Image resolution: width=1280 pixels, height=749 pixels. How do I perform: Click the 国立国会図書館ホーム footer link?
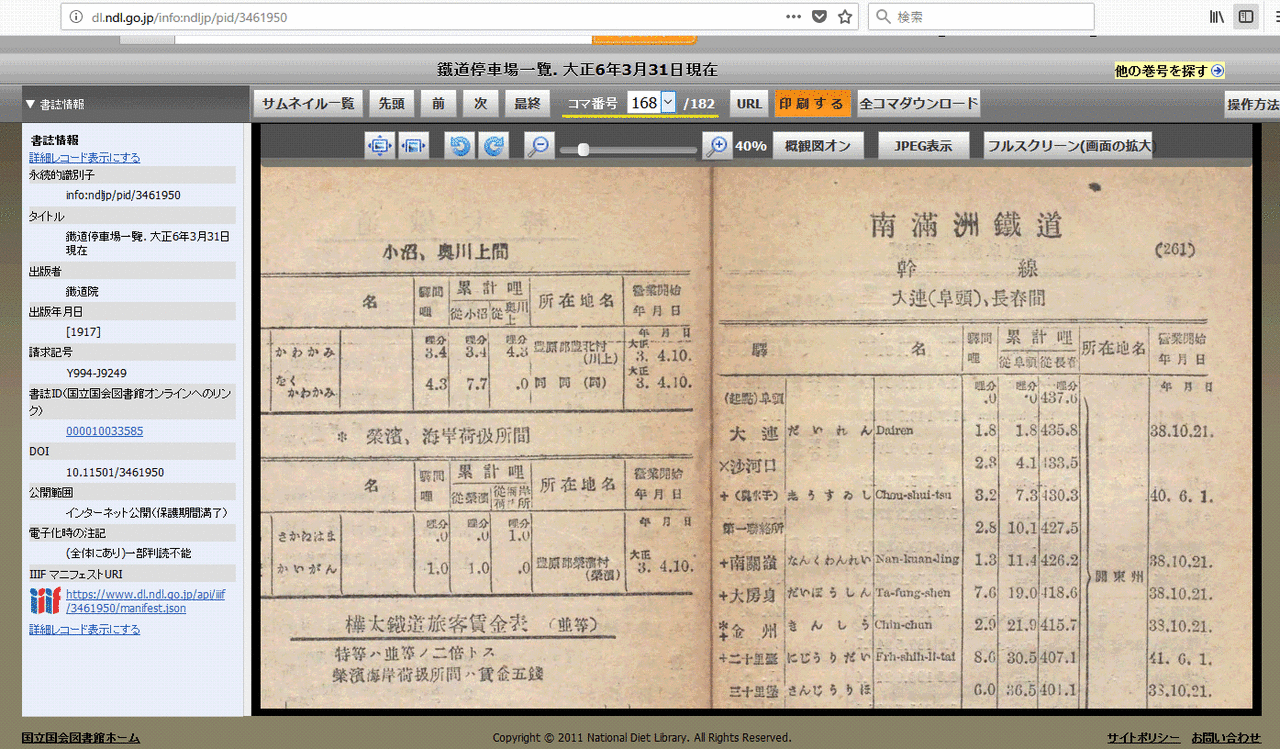(81, 738)
